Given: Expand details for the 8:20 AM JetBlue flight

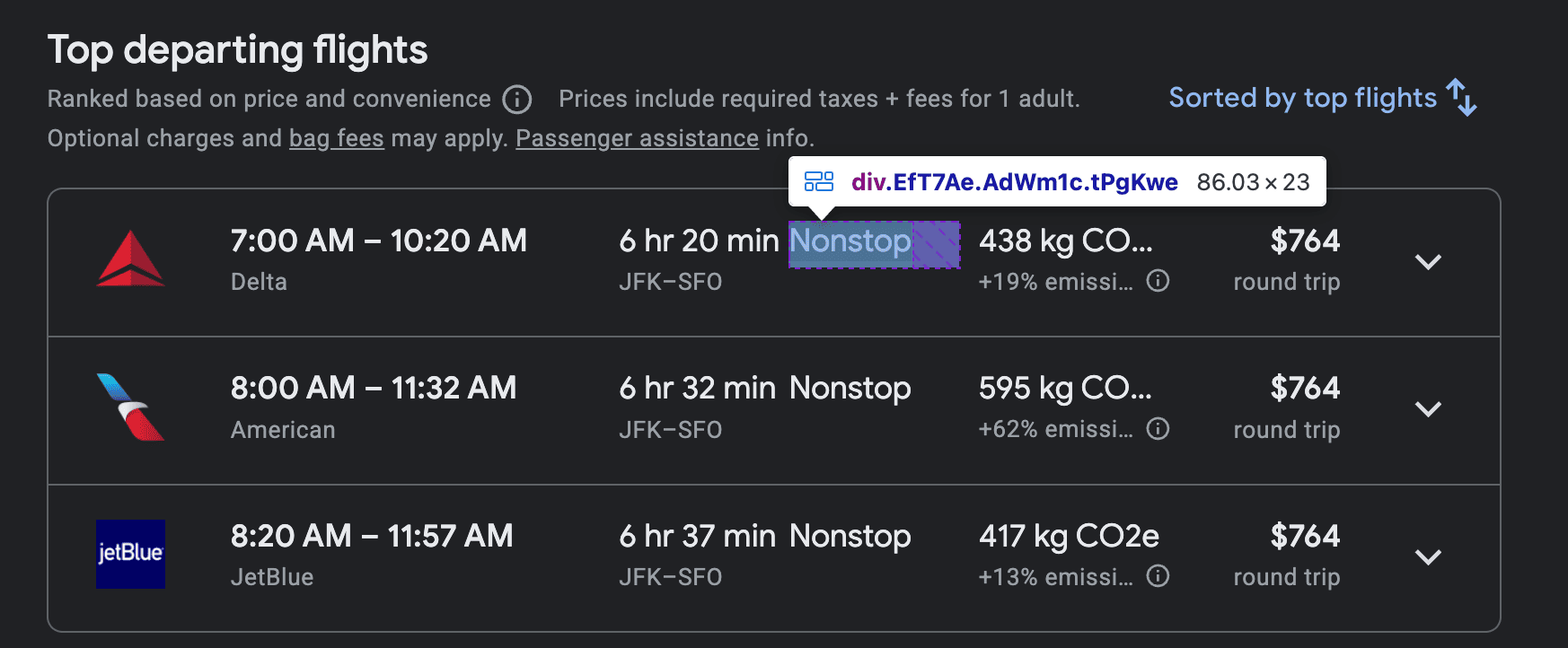Looking at the screenshot, I should coord(1429,556).
